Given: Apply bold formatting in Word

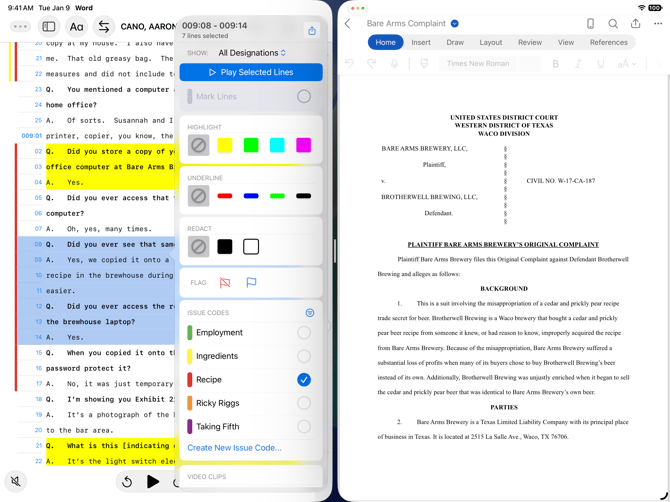Looking at the screenshot, I should tap(555, 64).
